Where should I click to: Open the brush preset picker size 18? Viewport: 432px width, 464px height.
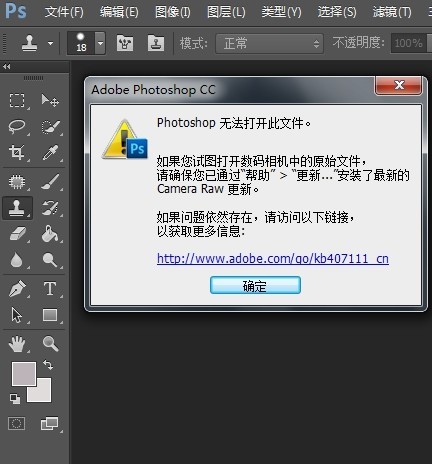click(86, 43)
